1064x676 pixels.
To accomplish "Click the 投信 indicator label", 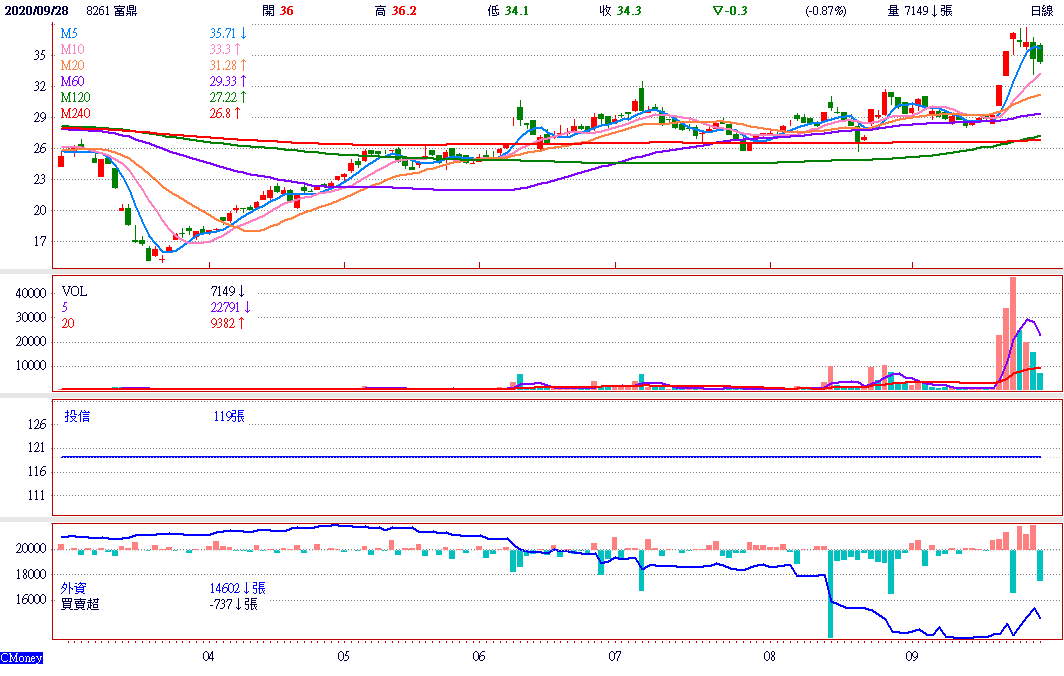I will pos(77,416).
